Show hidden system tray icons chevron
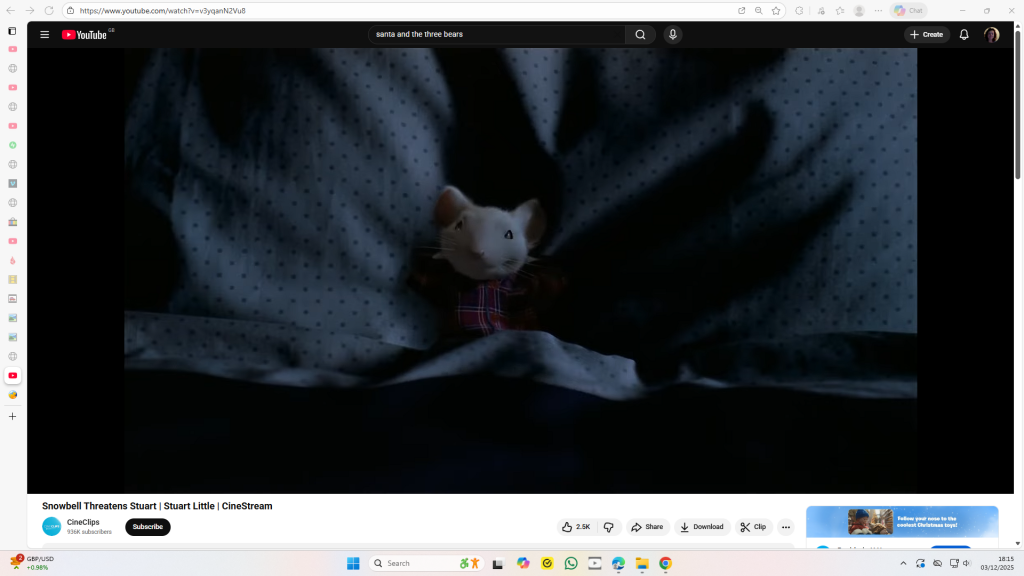This screenshot has height=576, width=1024. 904,563
